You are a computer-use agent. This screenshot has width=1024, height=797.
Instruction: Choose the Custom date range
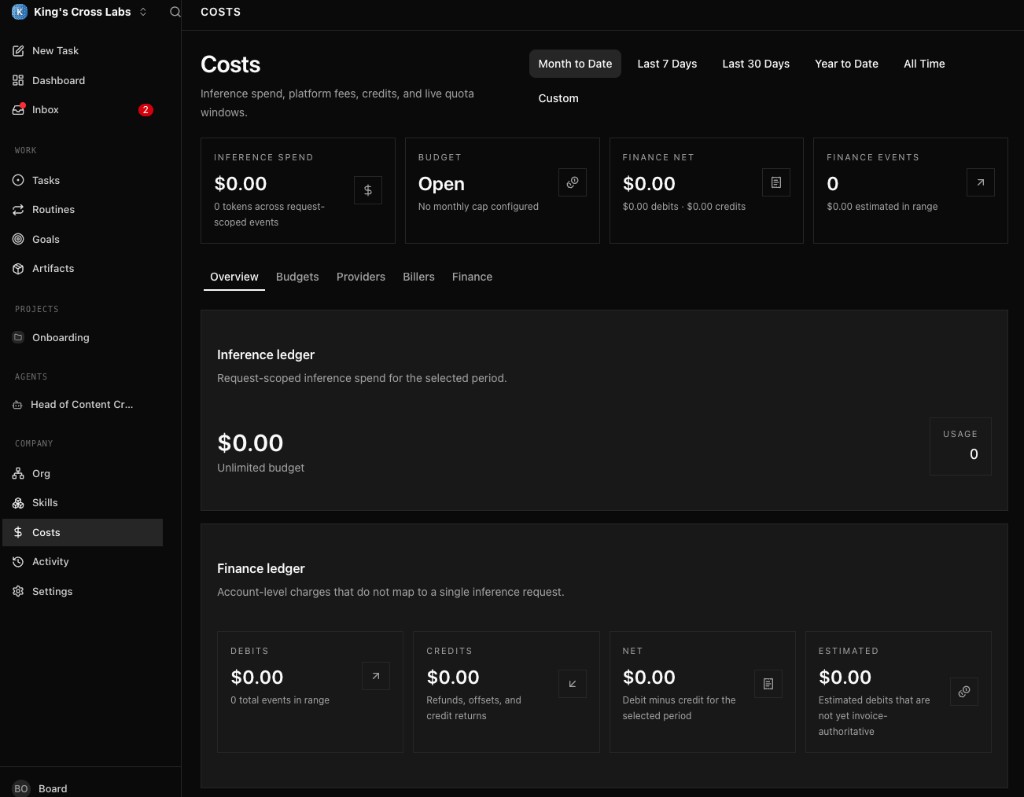pos(558,99)
